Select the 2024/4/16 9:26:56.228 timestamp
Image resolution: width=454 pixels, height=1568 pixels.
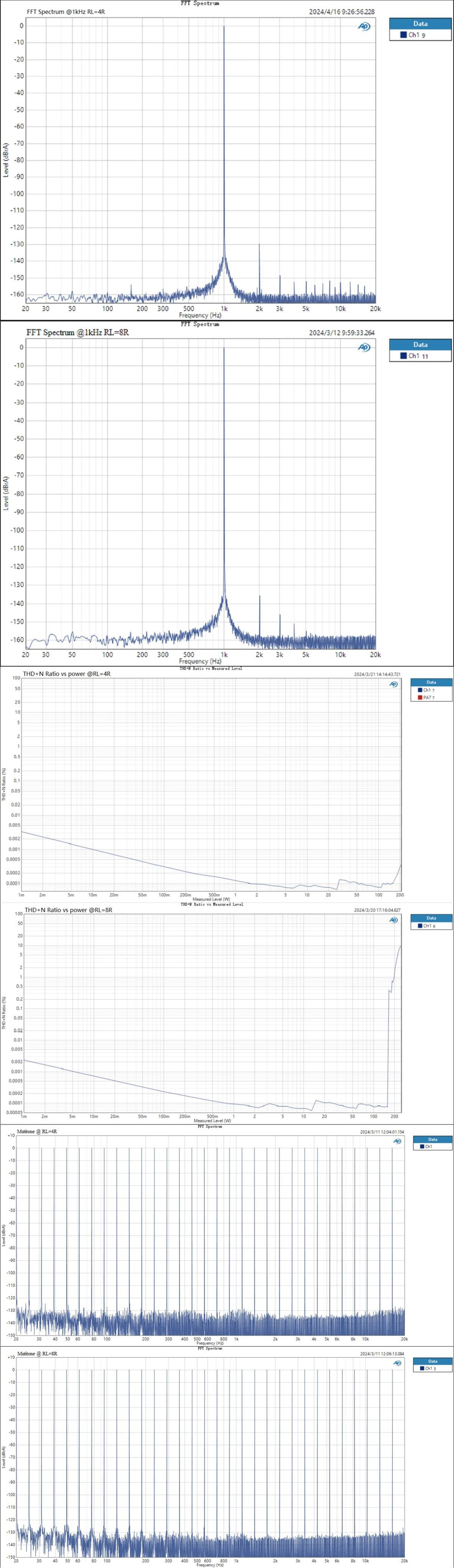341,12
